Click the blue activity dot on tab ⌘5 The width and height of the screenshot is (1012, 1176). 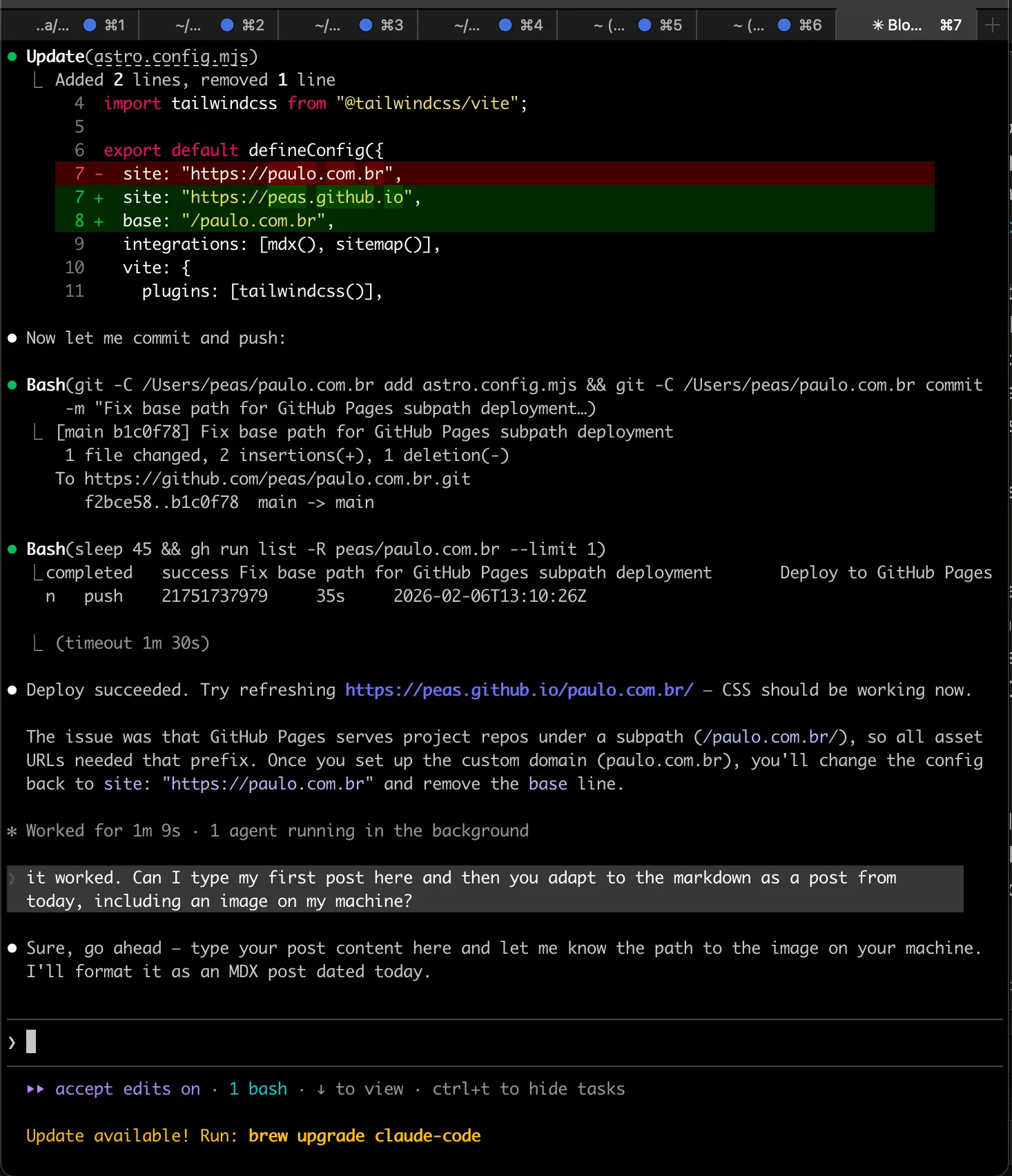pyautogui.click(x=645, y=26)
